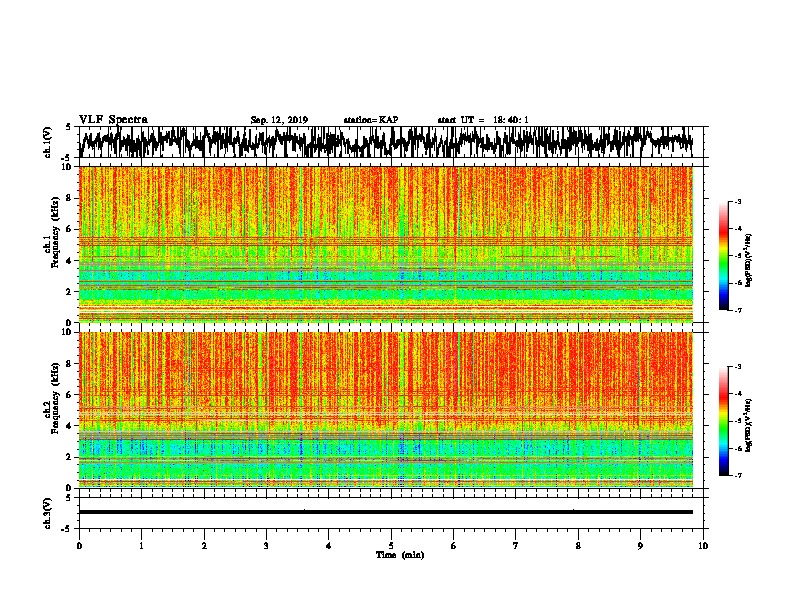Screen dimensions: 792x612
Task: Click the ch.2 frequency tick "10"
Action: 68,332
